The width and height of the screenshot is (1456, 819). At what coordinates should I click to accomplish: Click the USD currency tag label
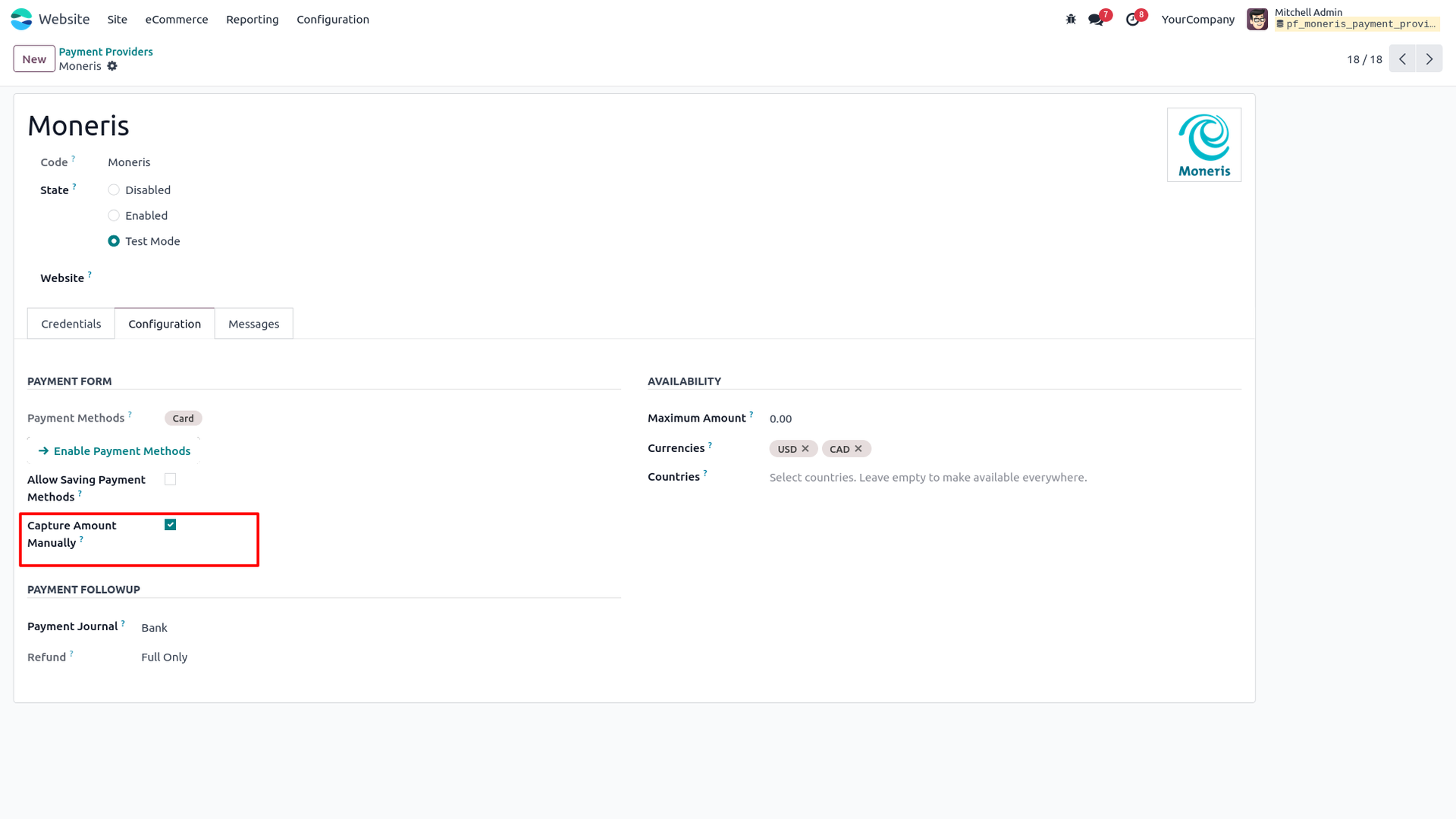point(787,449)
